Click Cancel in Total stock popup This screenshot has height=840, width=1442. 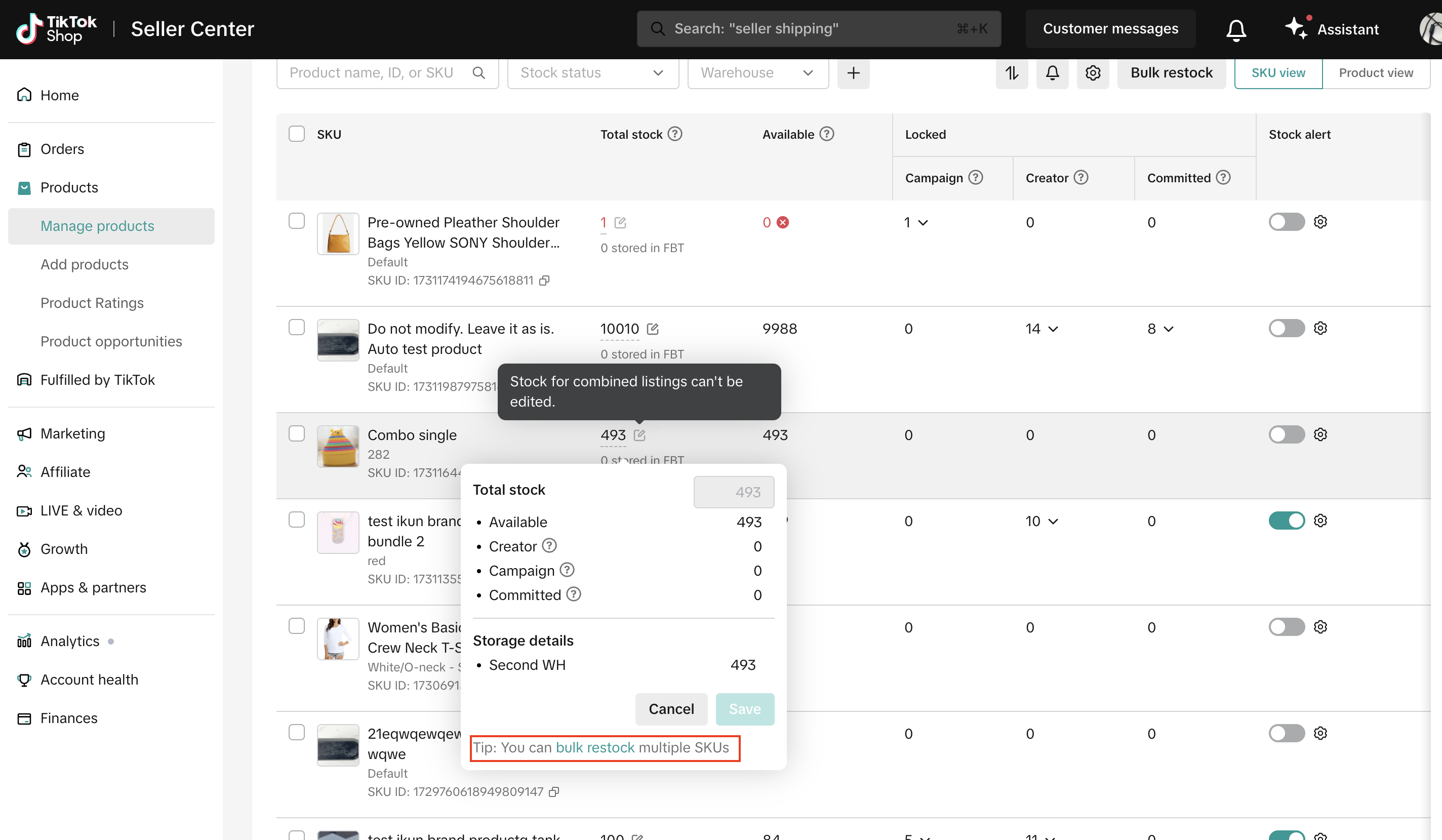pos(671,708)
